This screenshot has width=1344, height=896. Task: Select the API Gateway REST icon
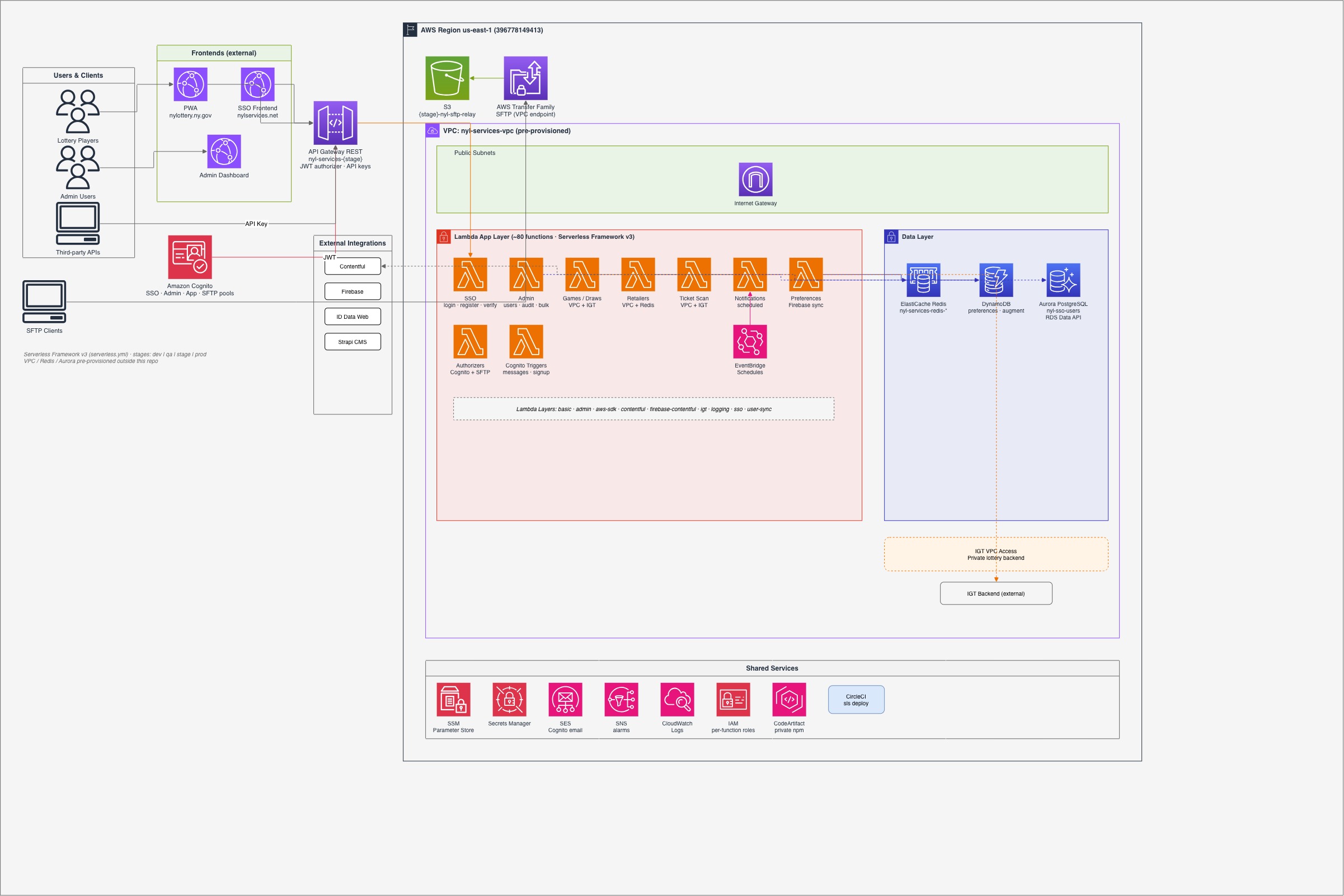tap(336, 123)
